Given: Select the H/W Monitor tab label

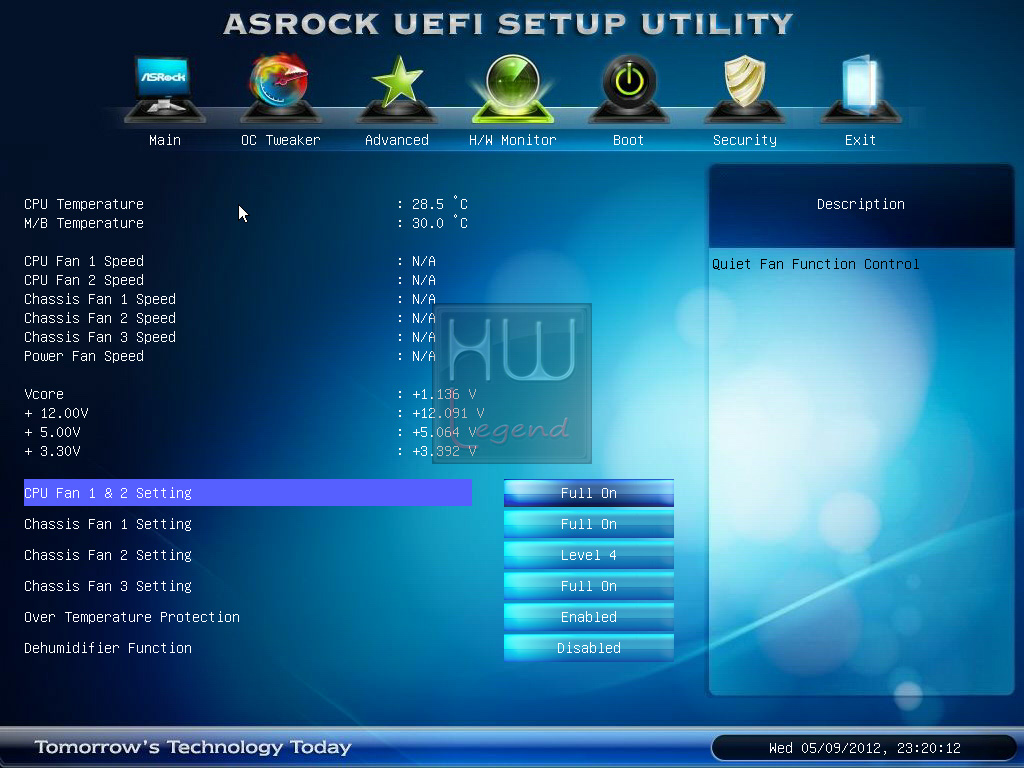Looking at the screenshot, I should [x=513, y=140].
